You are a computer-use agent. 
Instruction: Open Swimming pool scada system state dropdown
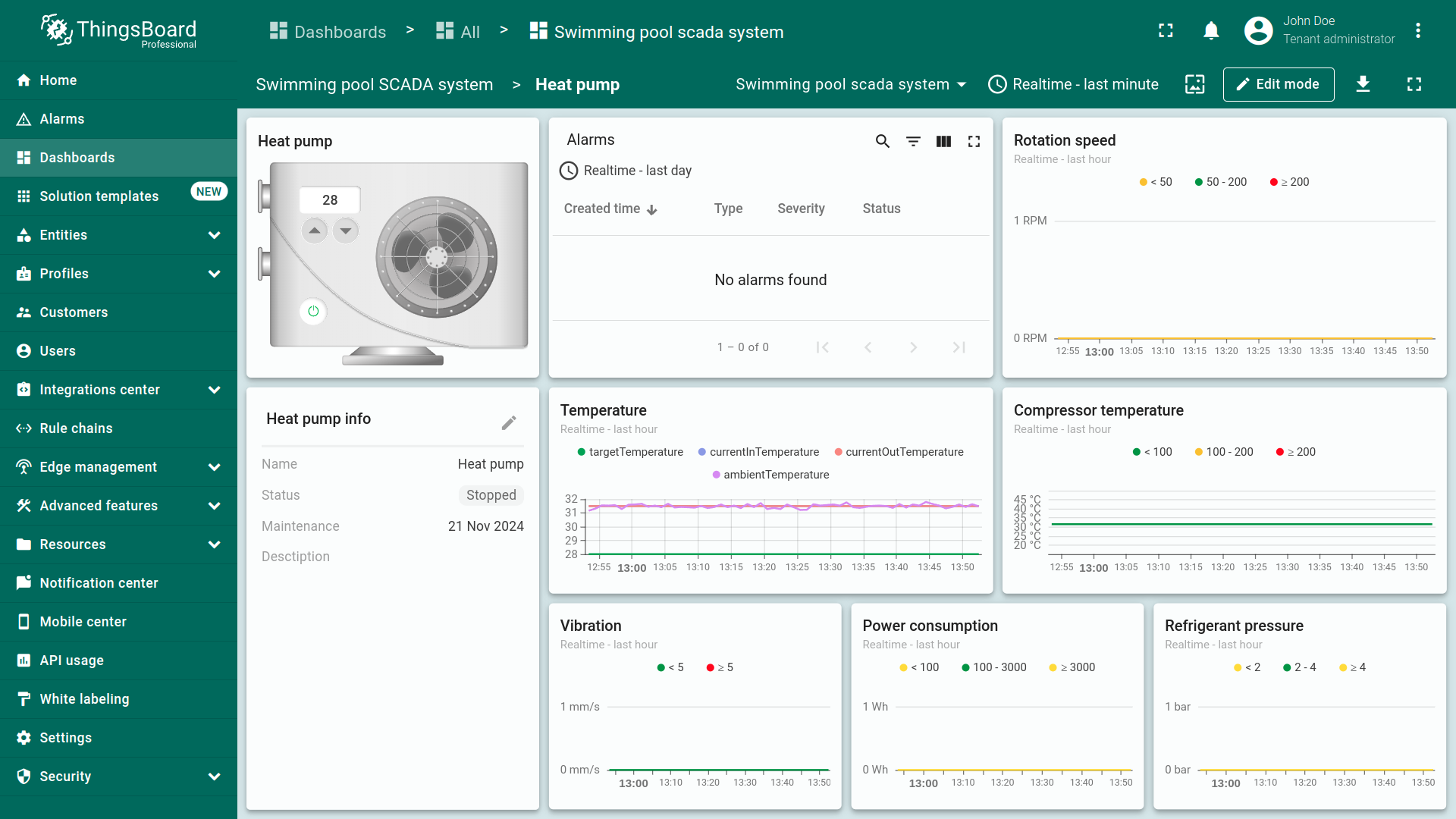click(851, 84)
